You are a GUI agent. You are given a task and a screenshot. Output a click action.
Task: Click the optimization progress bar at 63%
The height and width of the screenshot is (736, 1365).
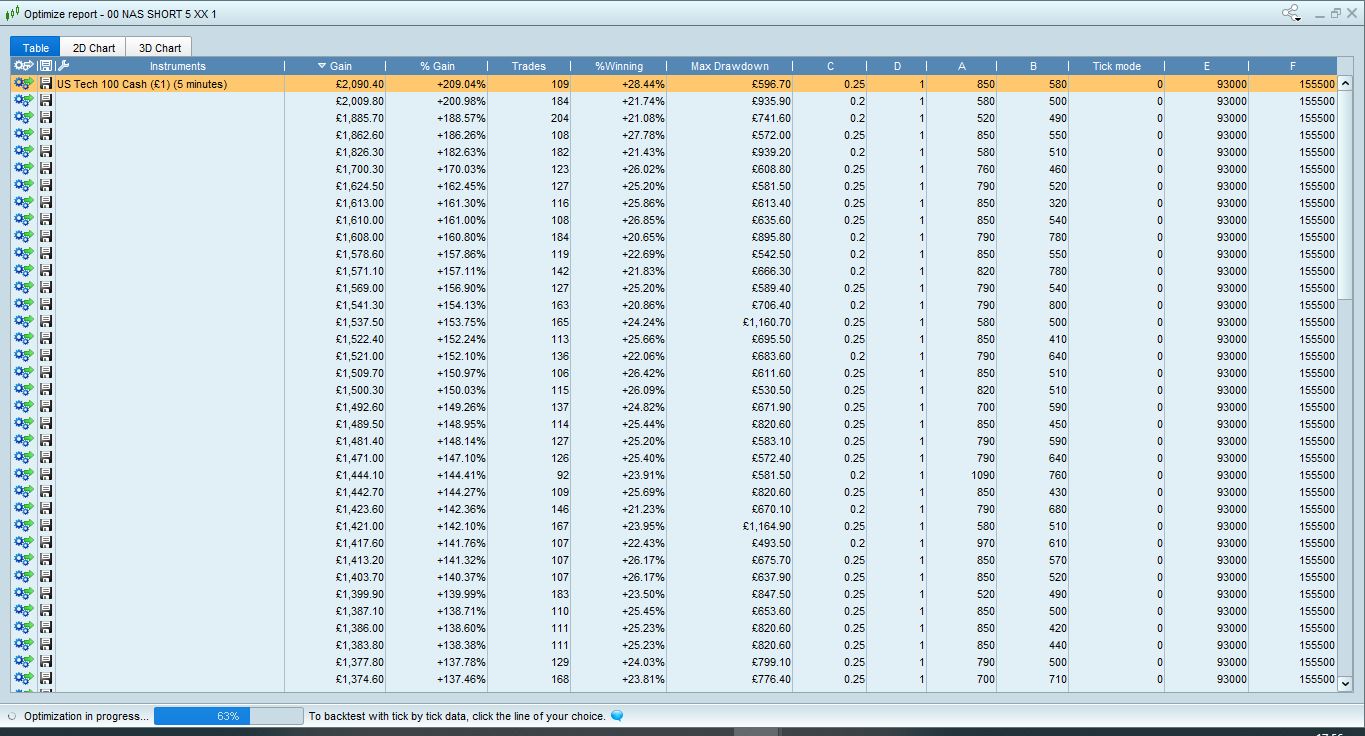point(228,716)
